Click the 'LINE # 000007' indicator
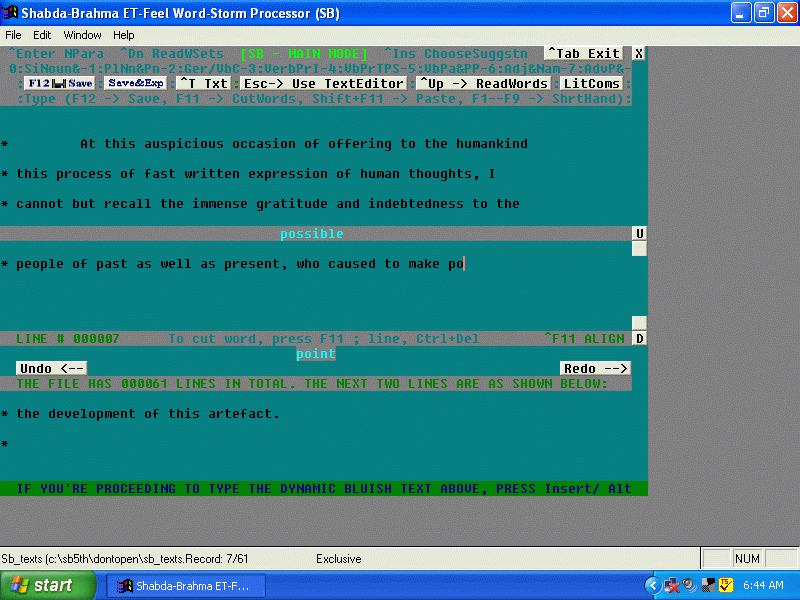Screen dimensions: 800x600 (68, 339)
